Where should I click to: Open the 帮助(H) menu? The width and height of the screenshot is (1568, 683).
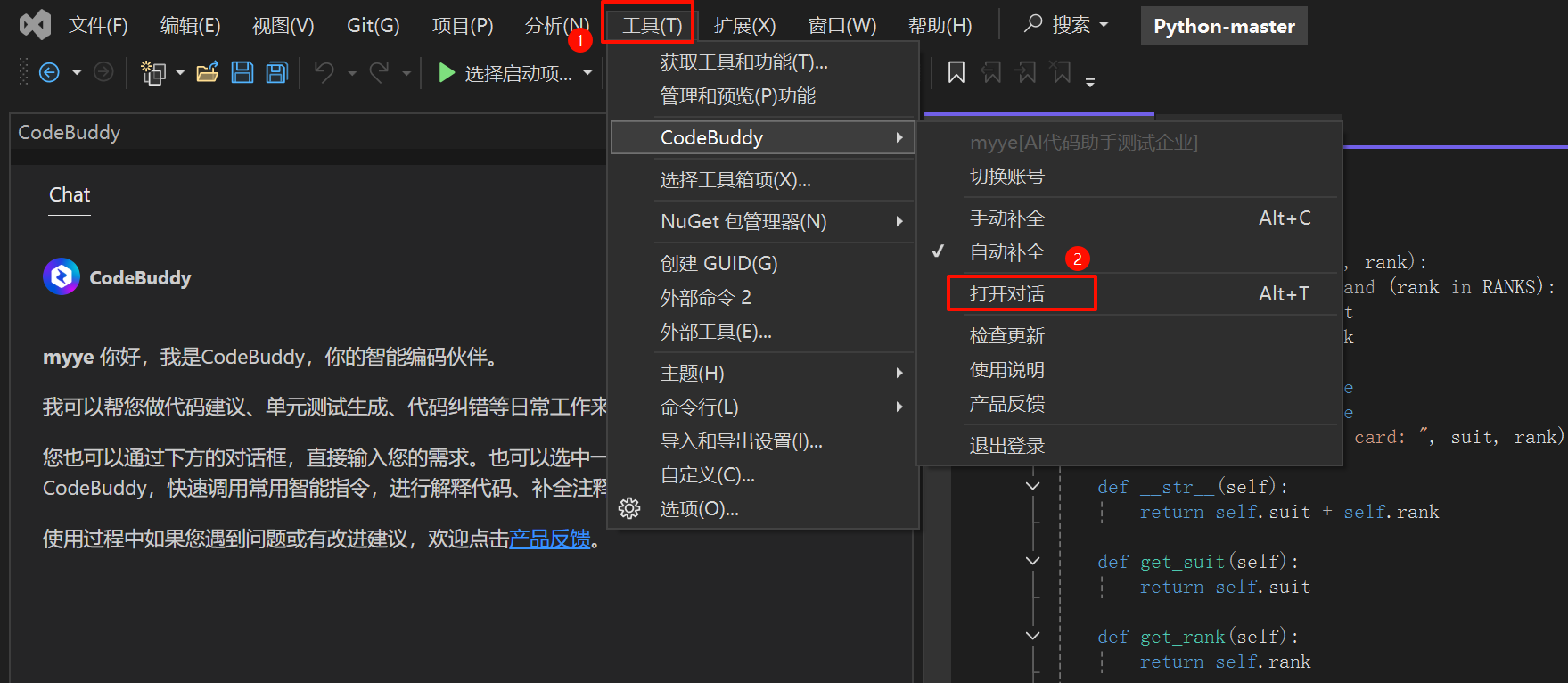point(940,25)
